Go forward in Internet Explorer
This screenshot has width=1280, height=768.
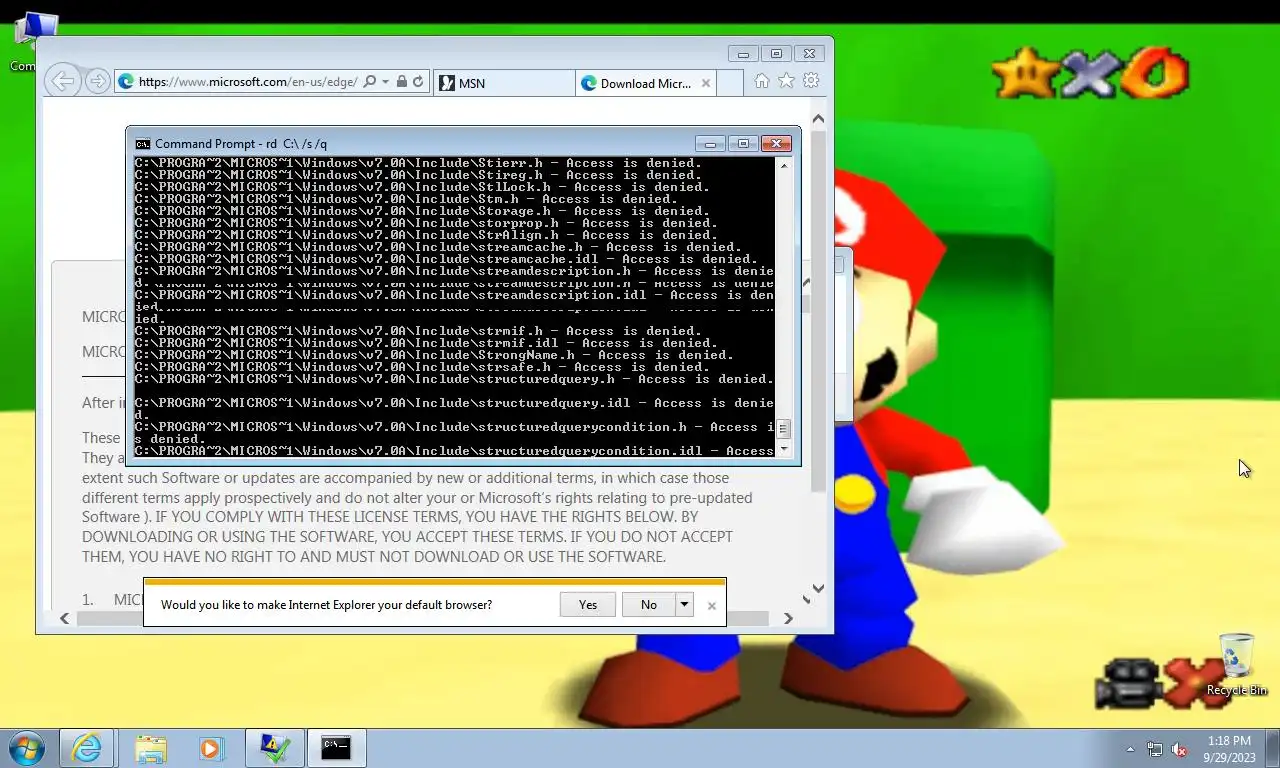click(97, 81)
